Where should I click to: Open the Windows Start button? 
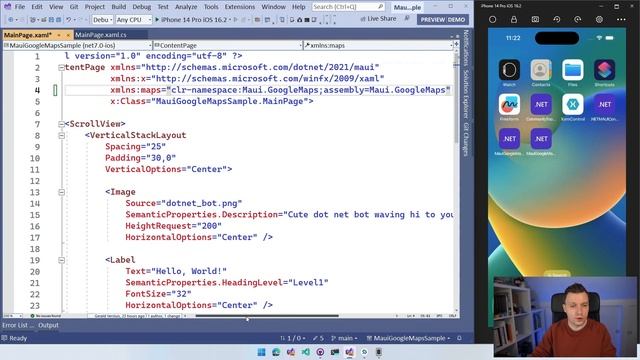(x=261, y=352)
